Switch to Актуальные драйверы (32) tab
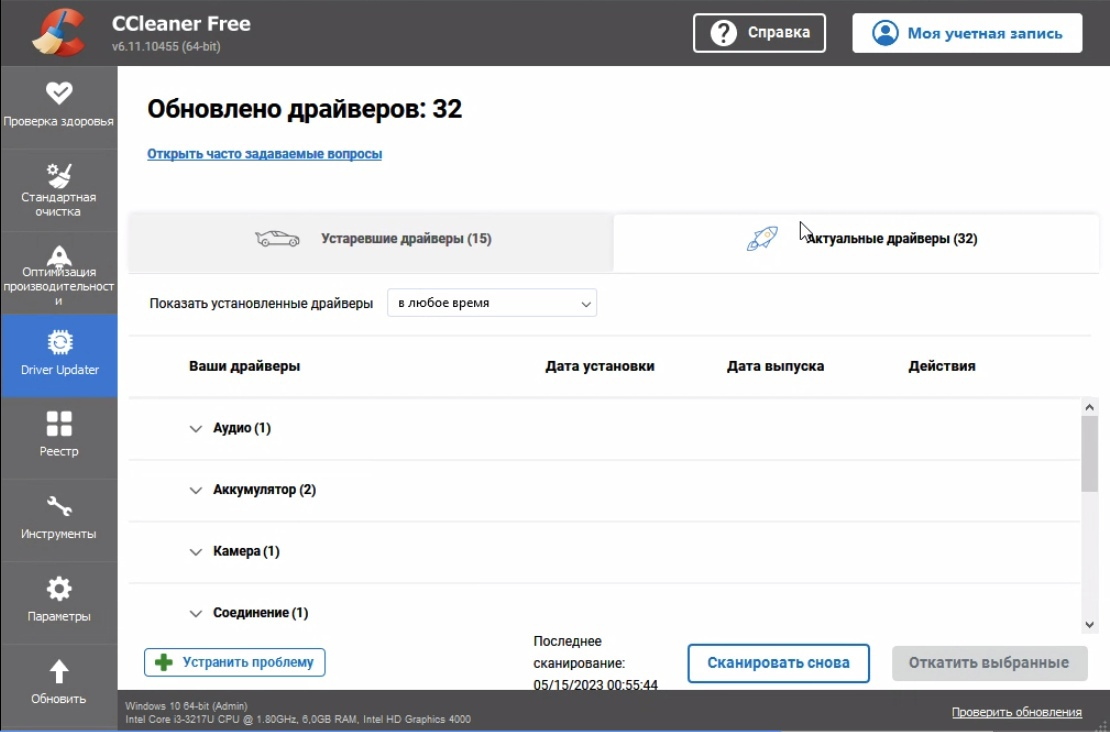1110x732 pixels. point(856,242)
